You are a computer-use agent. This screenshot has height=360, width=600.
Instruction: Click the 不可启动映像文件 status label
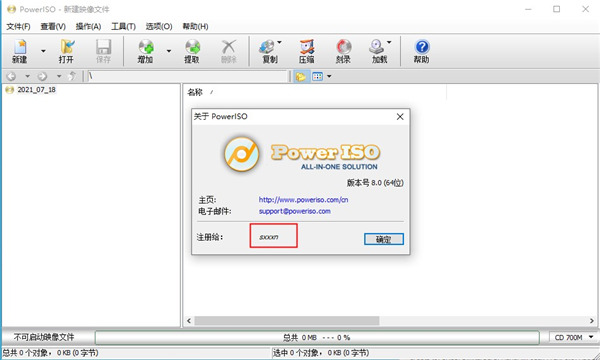tap(44, 337)
